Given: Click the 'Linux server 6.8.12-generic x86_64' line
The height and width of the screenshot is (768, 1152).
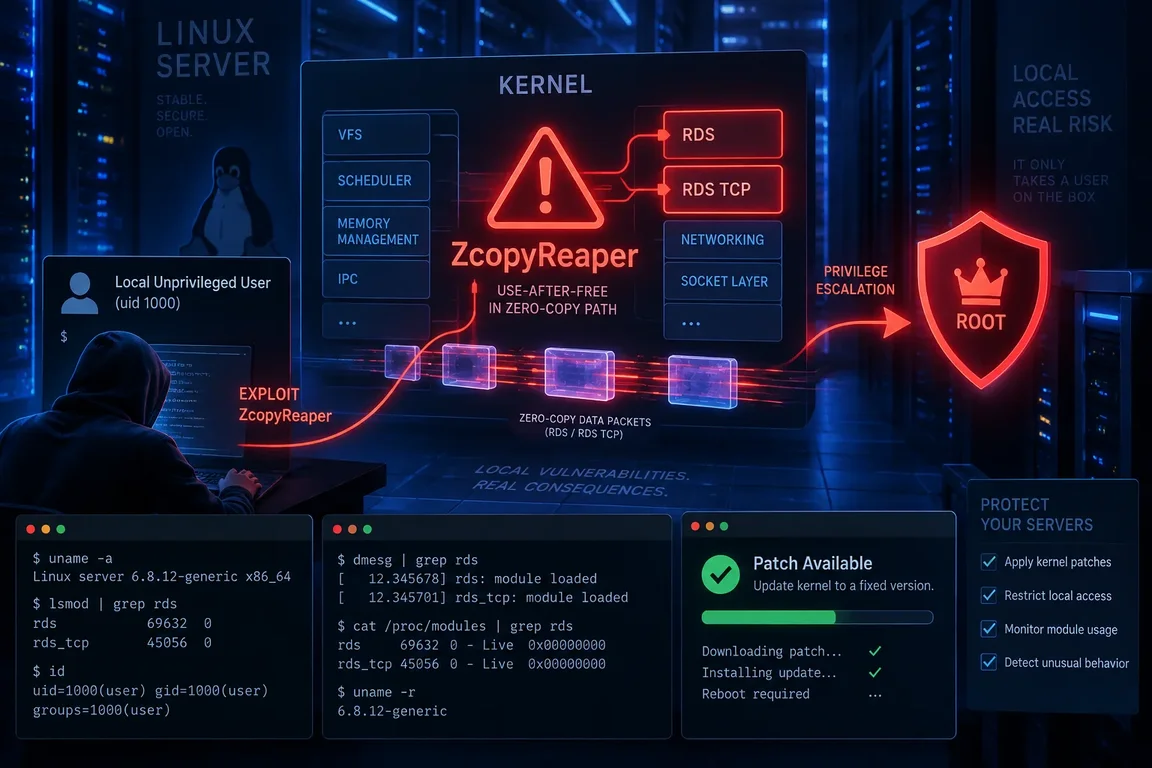Looking at the screenshot, I should [162, 577].
